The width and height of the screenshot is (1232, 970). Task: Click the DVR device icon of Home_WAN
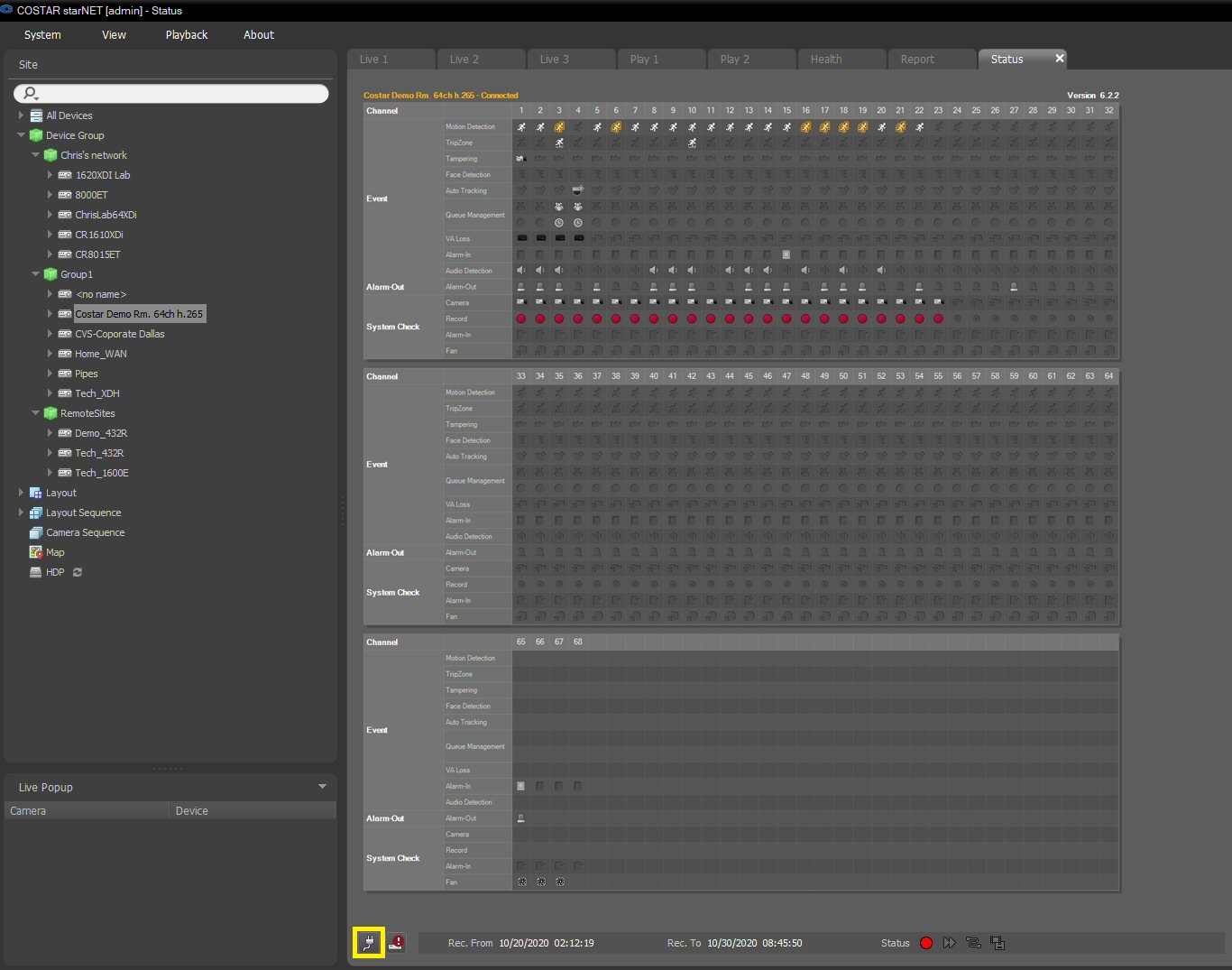pos(65,354)
